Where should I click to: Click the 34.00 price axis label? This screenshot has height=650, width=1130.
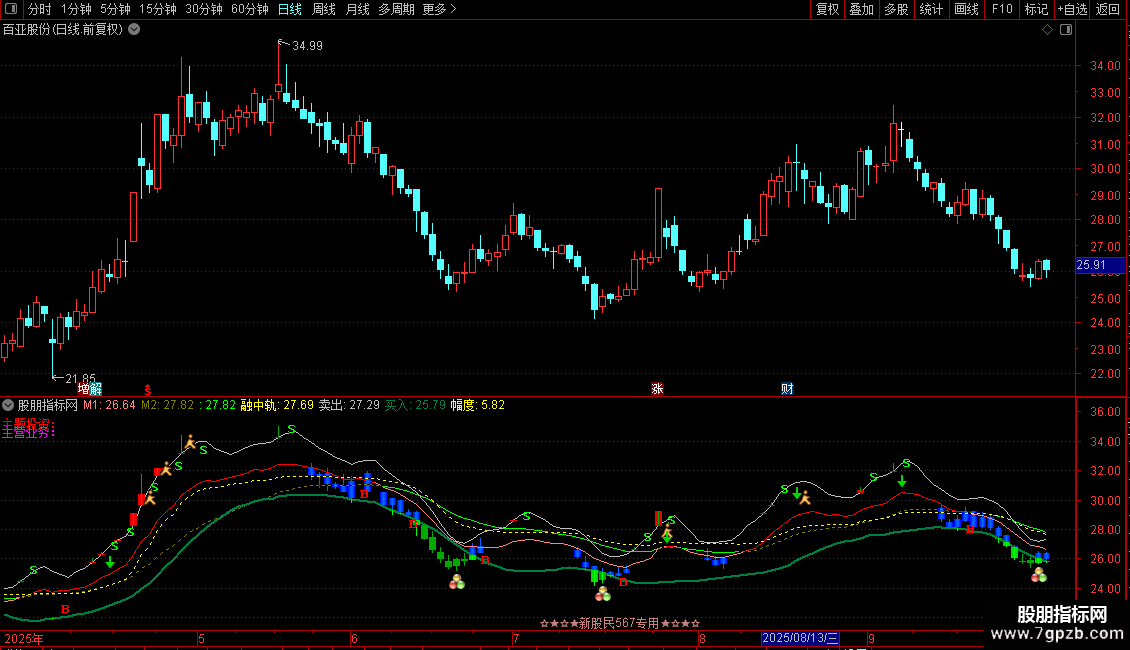pyautogui.click(x=1105, y=66)
